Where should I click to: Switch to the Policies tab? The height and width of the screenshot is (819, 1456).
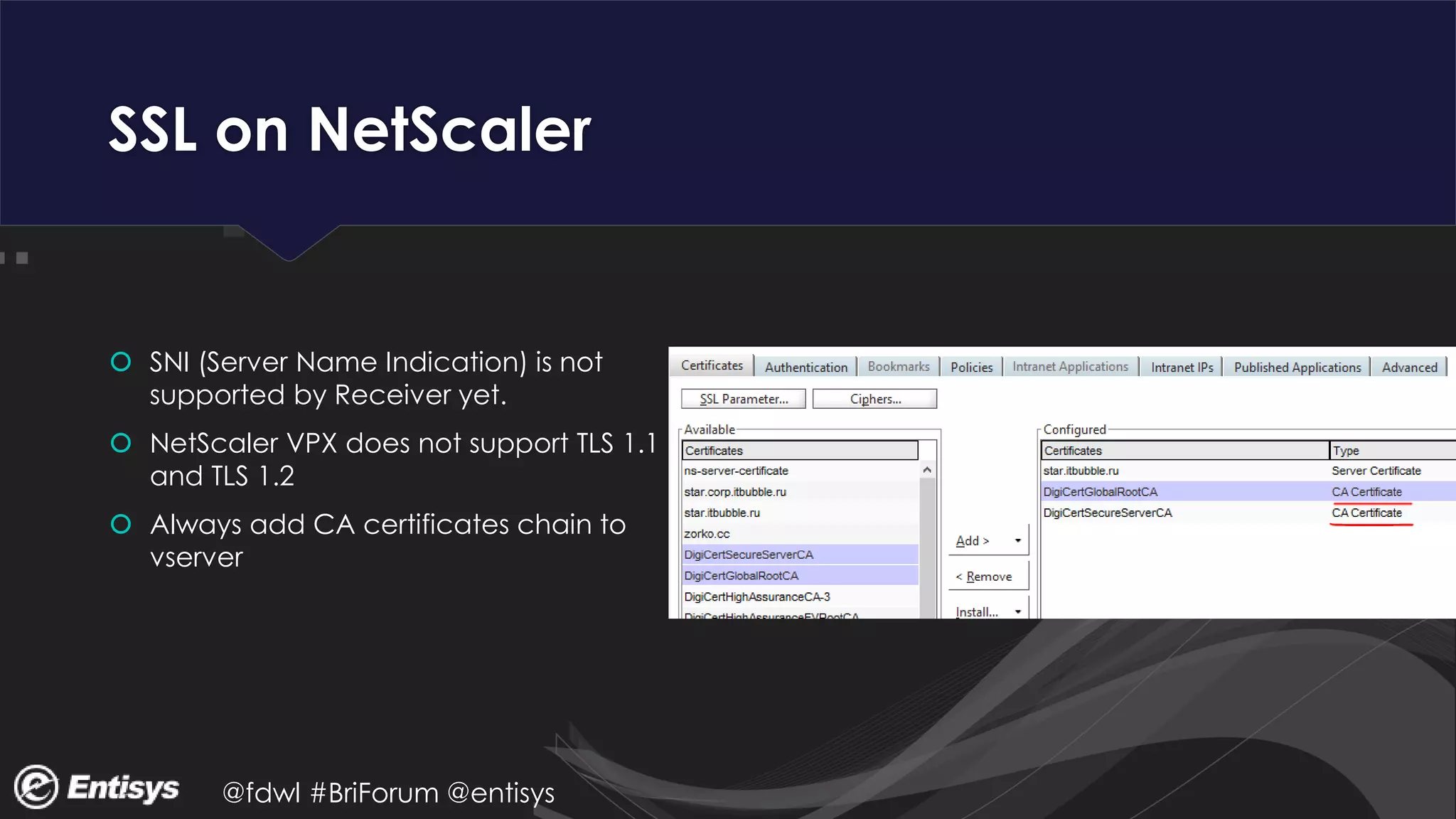coord(971,368)
